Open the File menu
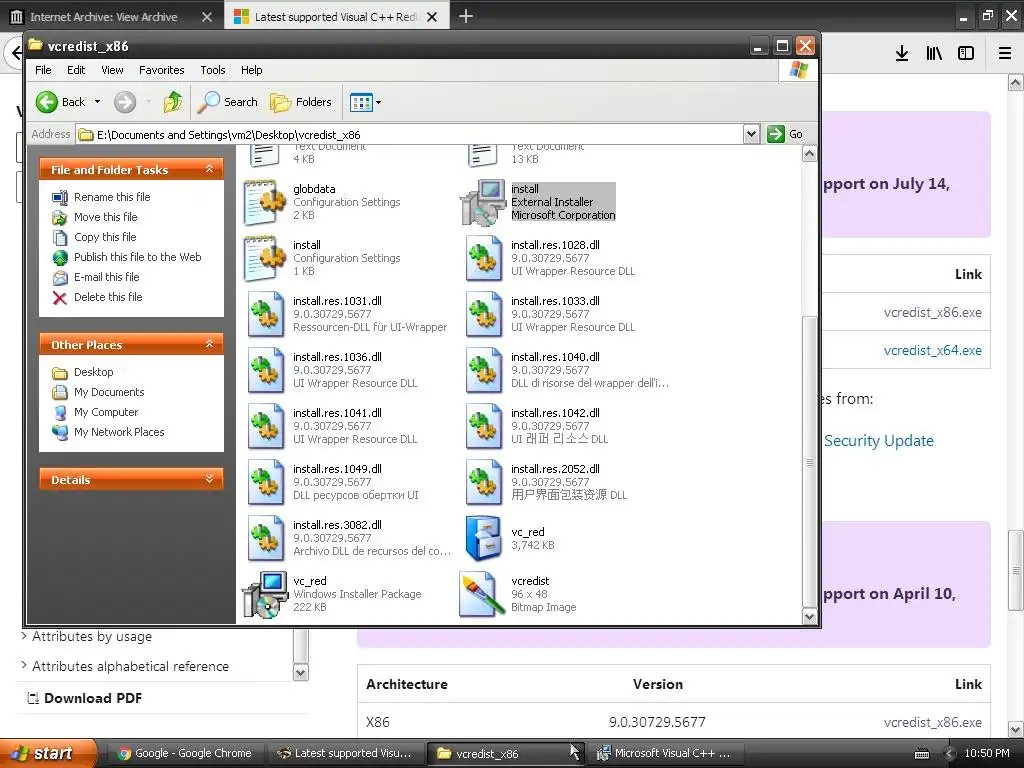The width and height of the screenshot is (1024, 768). pos(43,70)
